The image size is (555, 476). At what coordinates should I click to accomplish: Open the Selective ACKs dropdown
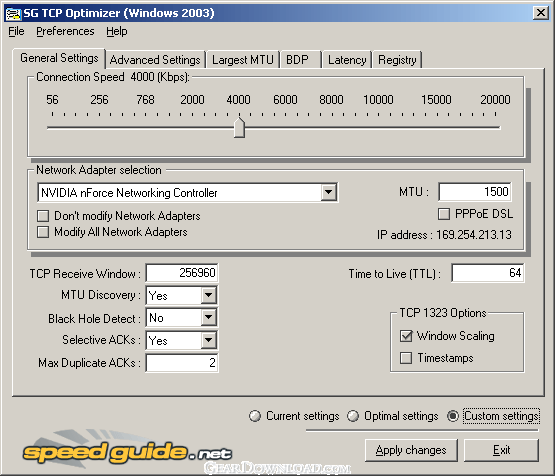tap(208, 340)
